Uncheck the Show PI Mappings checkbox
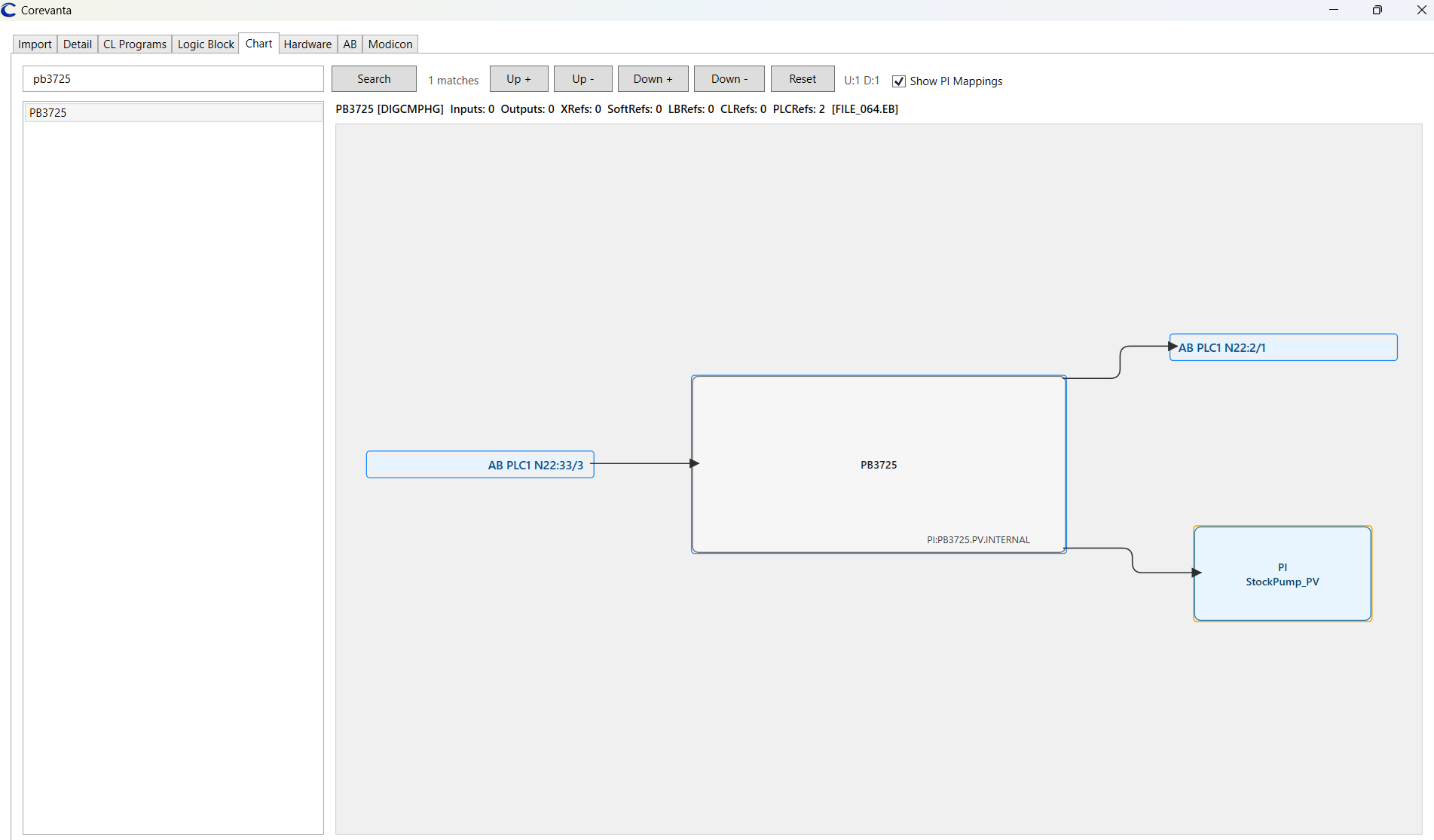 898,81
